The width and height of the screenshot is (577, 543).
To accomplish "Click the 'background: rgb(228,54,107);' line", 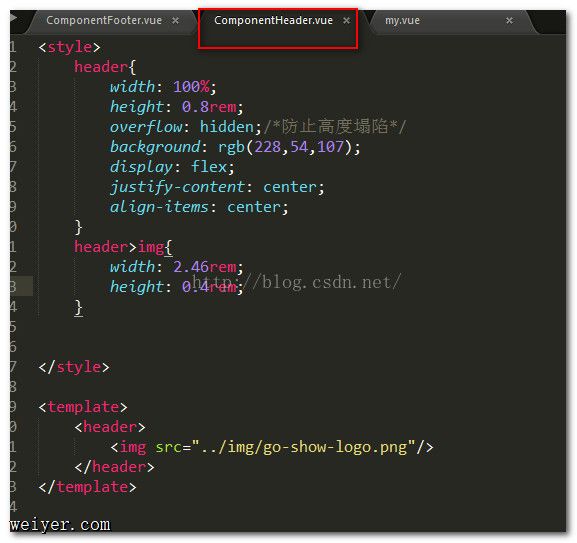I will (235, 147).
